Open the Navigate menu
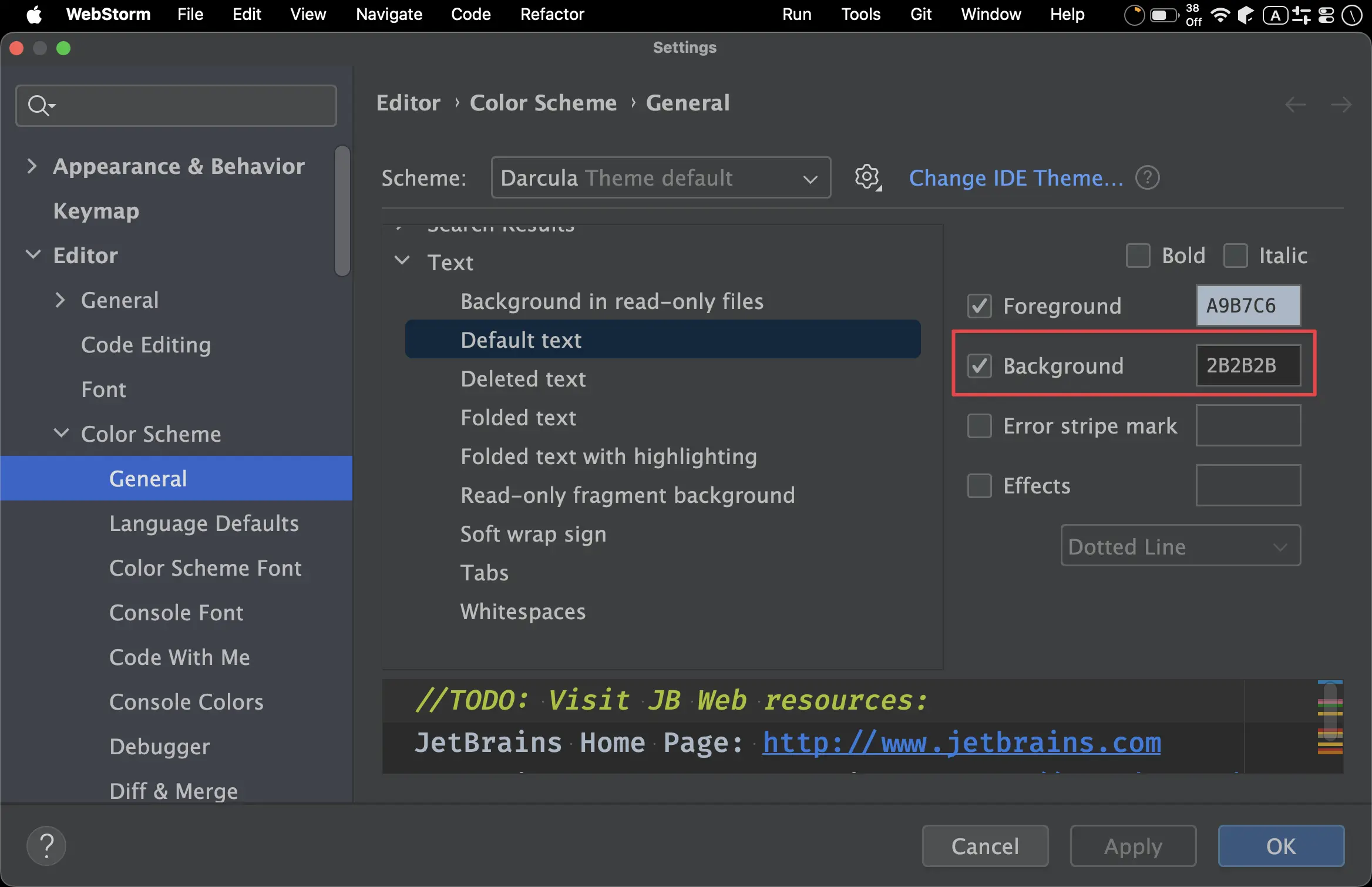Image resolution: width=1372 pixels, height=887 pixels. click(x=389, y=15)
